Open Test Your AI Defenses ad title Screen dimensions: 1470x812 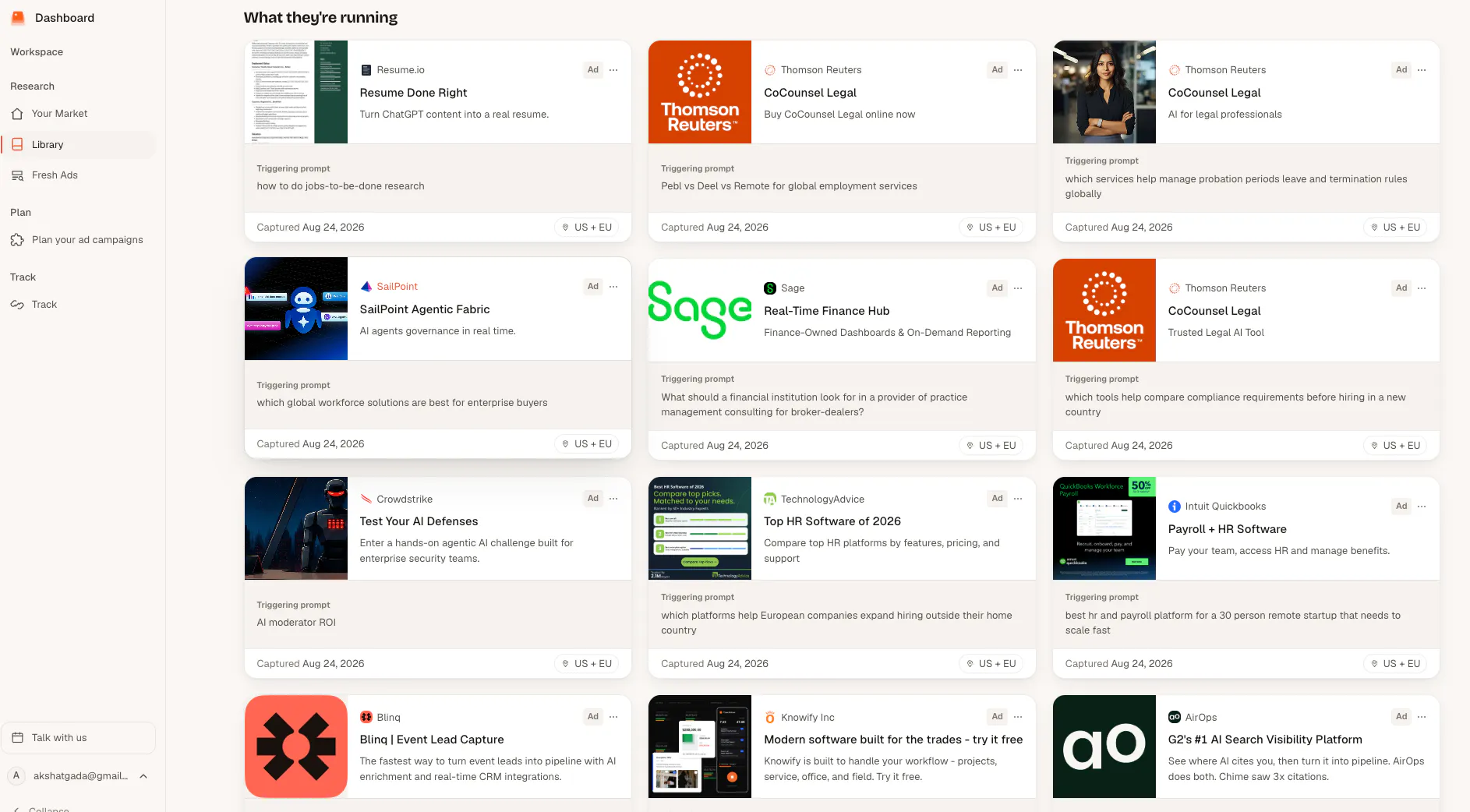[x=419, y=521]
